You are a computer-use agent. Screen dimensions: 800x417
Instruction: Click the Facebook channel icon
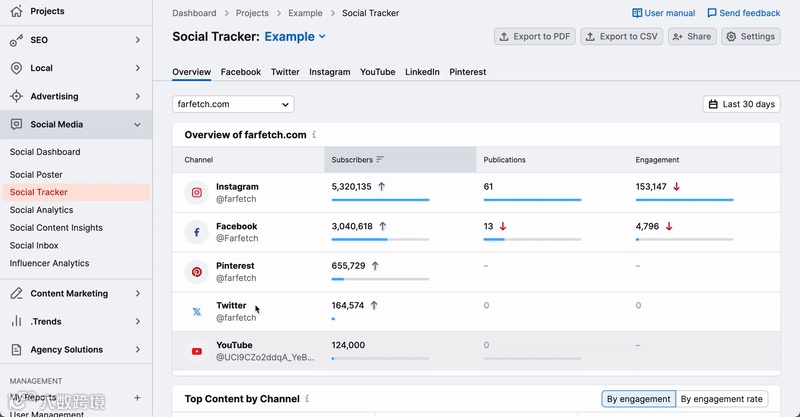click(197, 233)
